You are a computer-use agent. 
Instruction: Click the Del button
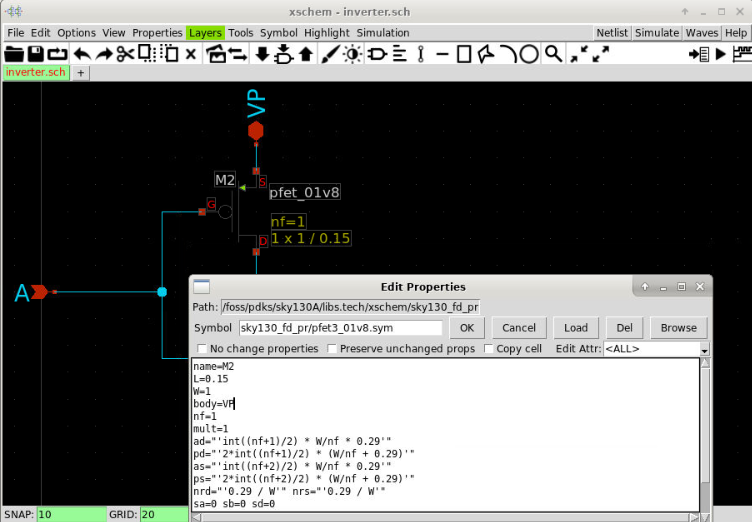pos(624,328)
